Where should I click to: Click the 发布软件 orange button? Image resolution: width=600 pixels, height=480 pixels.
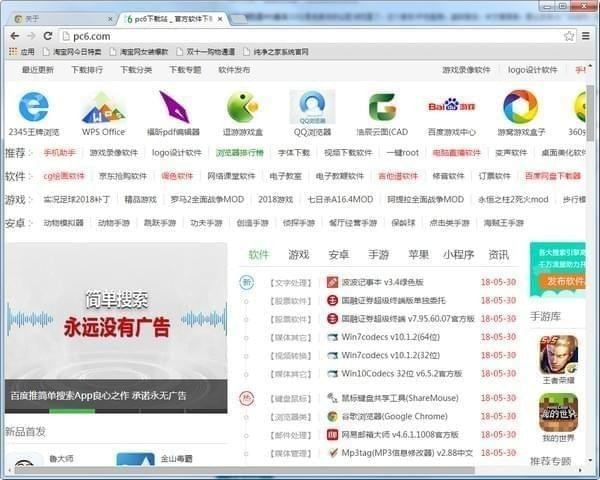pos(562,281)
